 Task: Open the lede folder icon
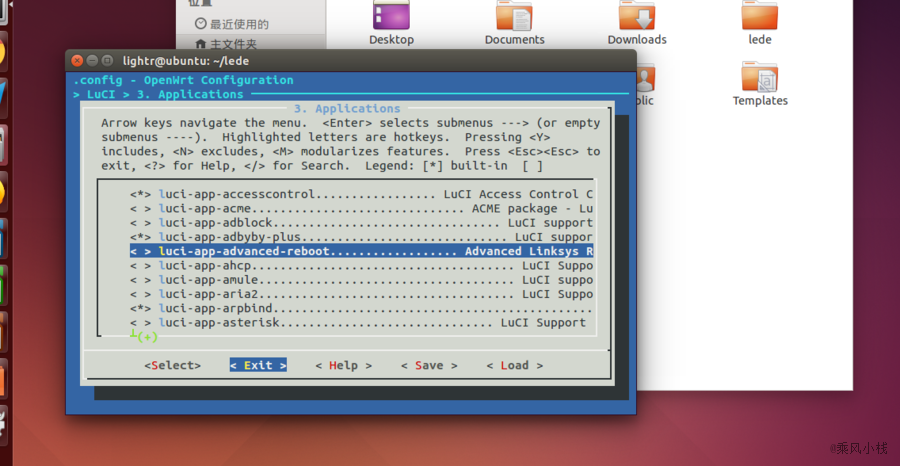759,15
